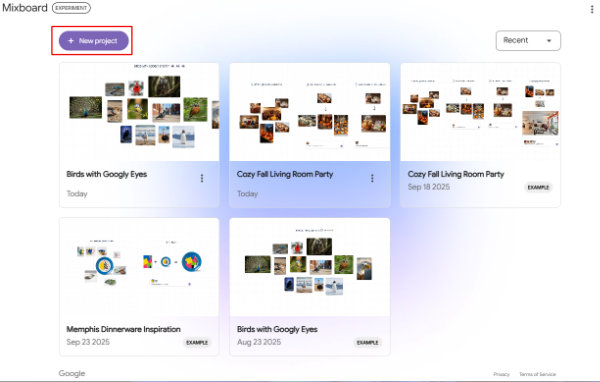This screenshot has width=600, height=382.
Task: Open options menu for Cozy Fall Living Room Party (Today)
Action: coord(372,178)
